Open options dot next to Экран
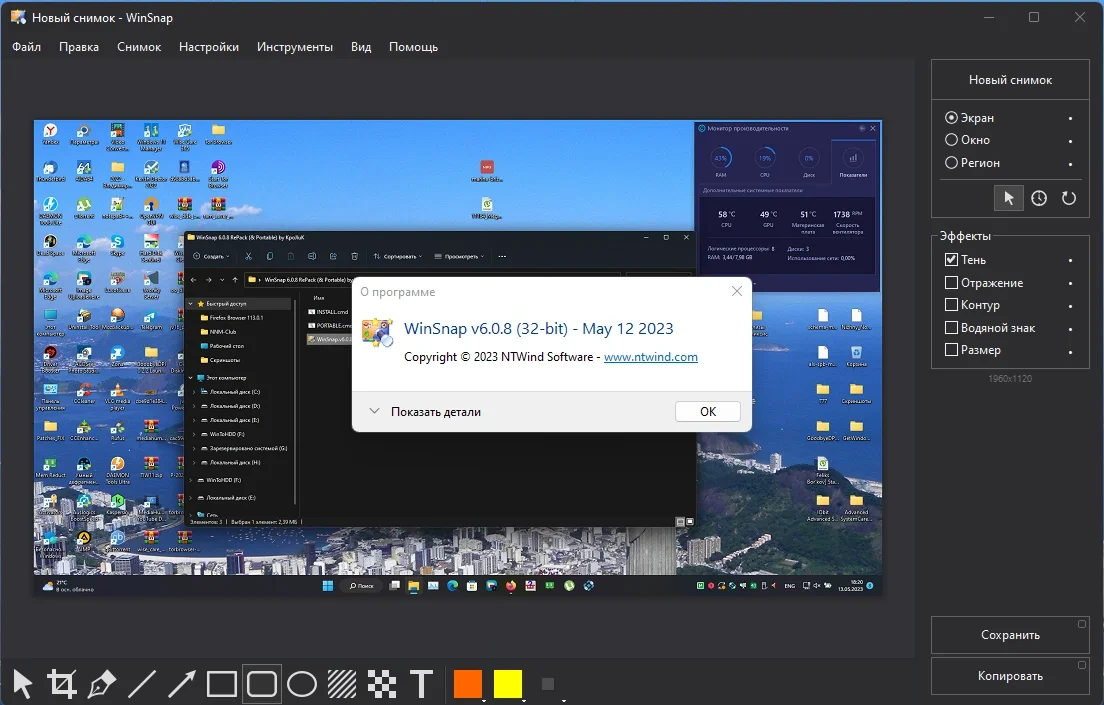Viewport: 1104px width, 705px height. tap(1070, 118)
